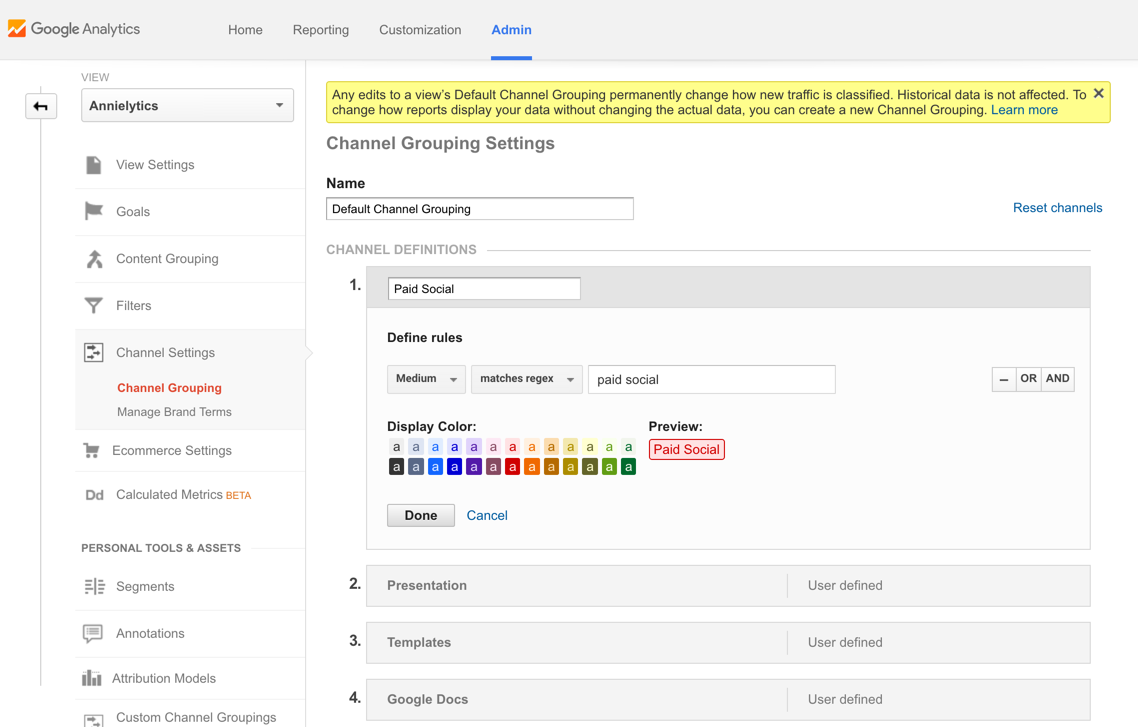
Task: Click the Filters funnel icon
Action: click(94, 305)
